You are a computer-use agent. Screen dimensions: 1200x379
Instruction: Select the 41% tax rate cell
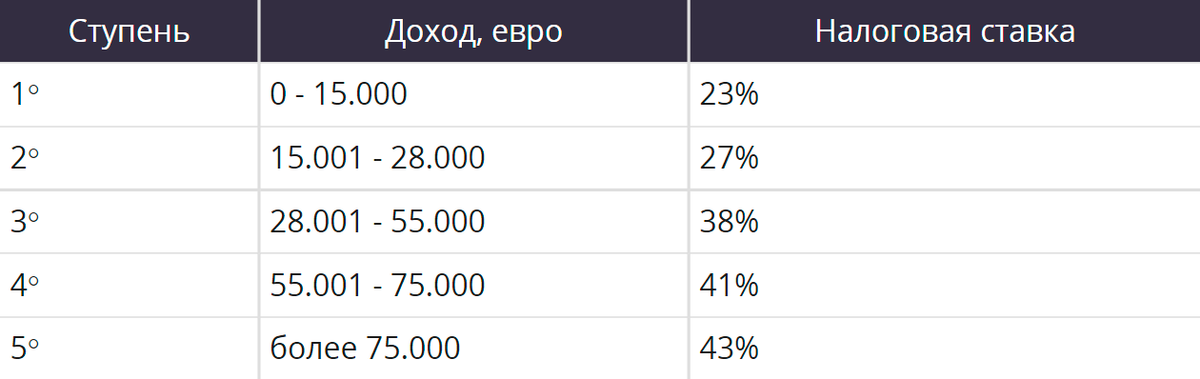tap(945, 285)
